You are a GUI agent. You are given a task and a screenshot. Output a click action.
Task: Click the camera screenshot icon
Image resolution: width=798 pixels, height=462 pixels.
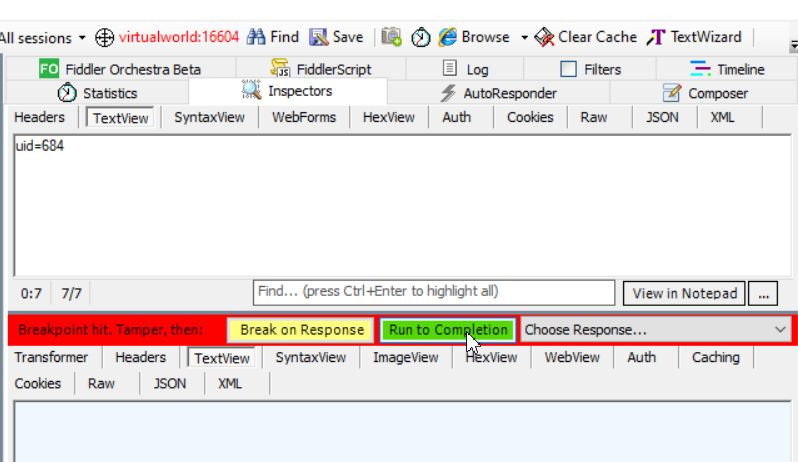point(391,37)
